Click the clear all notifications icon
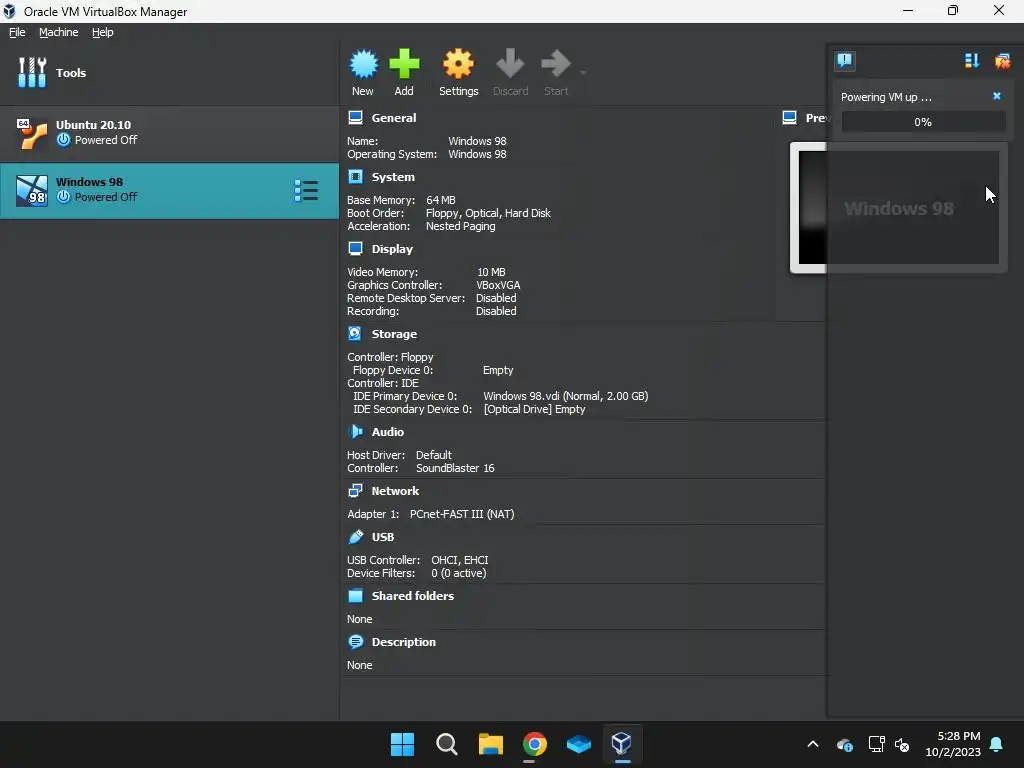1024x768 pixels. point(1002,61)
